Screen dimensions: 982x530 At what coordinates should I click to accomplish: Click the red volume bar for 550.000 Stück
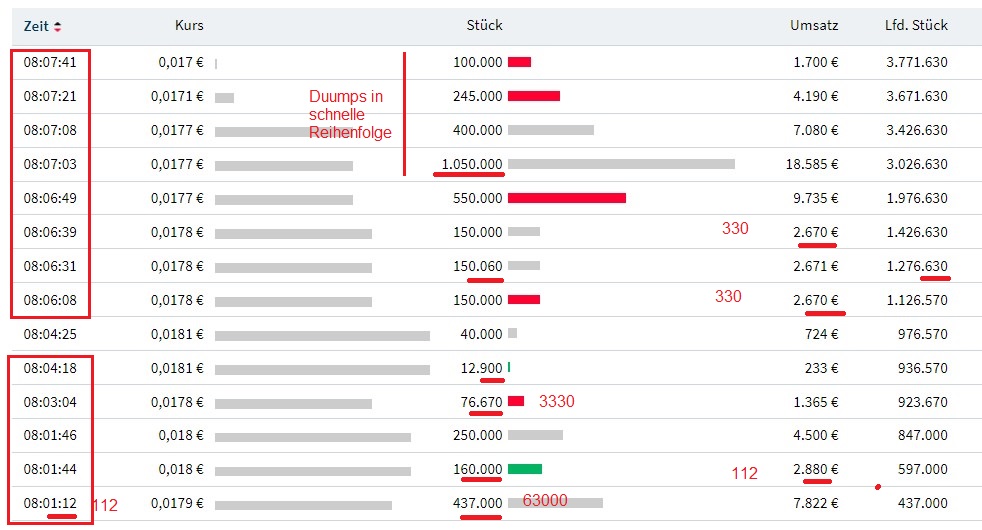[566, 198]
